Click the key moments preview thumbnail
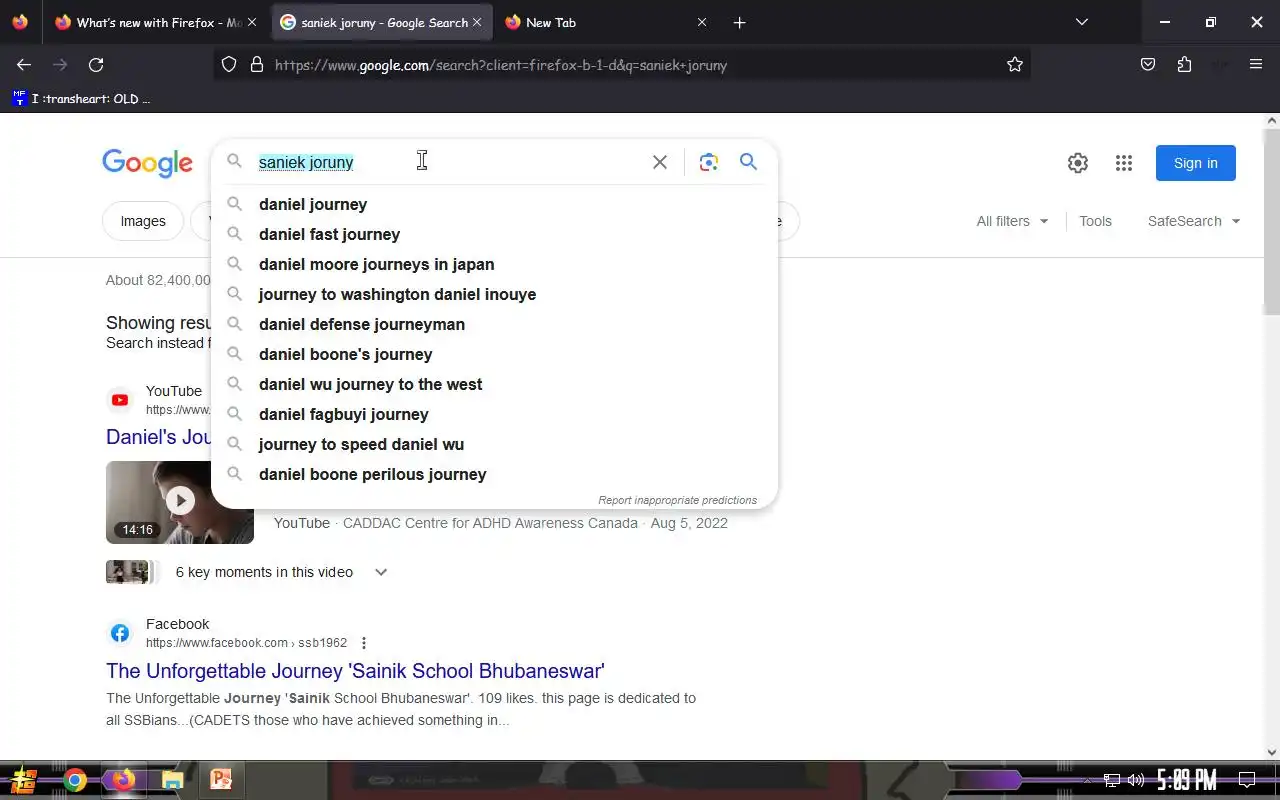The height and width of the screenshot is (800, 1280). [131, 572]
